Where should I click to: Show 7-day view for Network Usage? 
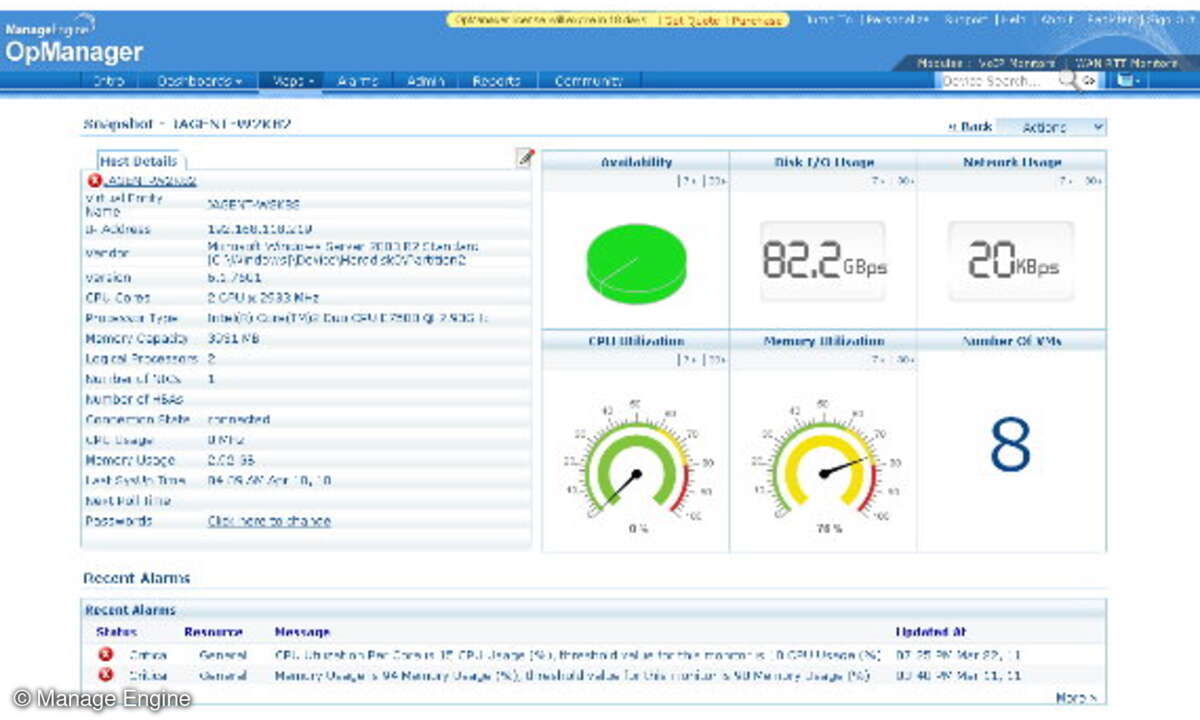[x=1066, y=181]
